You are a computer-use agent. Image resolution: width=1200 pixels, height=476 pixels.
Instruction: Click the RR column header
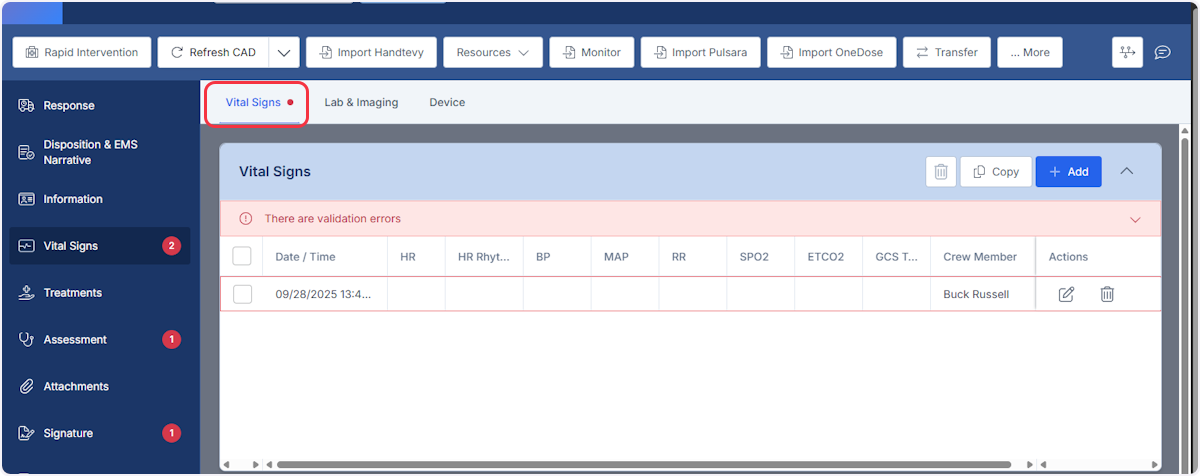693,257
